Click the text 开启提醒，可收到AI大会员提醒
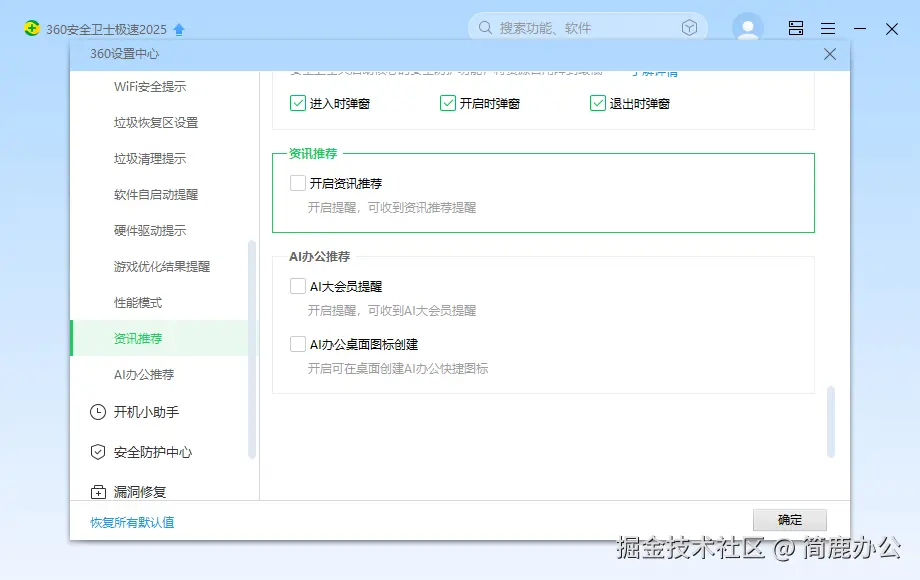Image resolution: width=920 pixels, height=580 pixels. click(392, 310)
